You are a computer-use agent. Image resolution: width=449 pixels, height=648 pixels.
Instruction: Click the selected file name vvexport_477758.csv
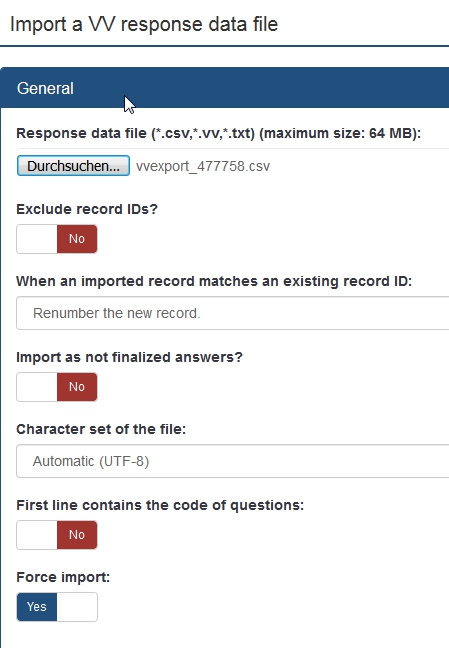(x=203, y=166)
